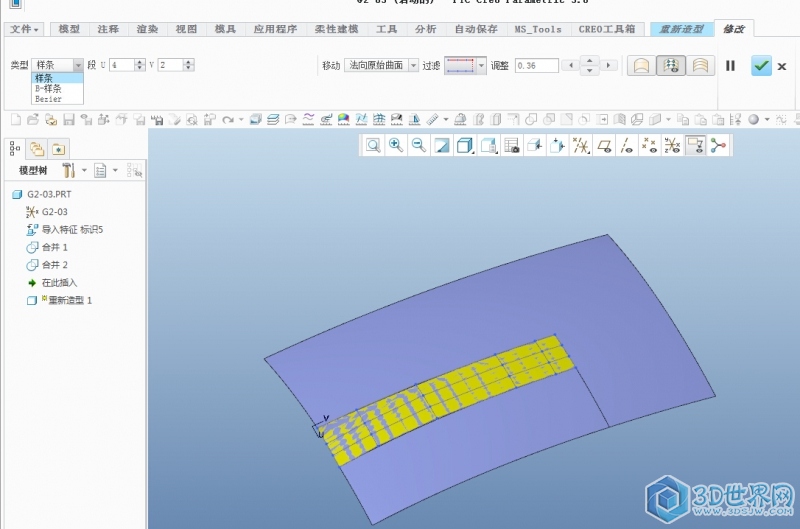
Task: Open the CREO工具箱 tab
Action: [607, 29]
